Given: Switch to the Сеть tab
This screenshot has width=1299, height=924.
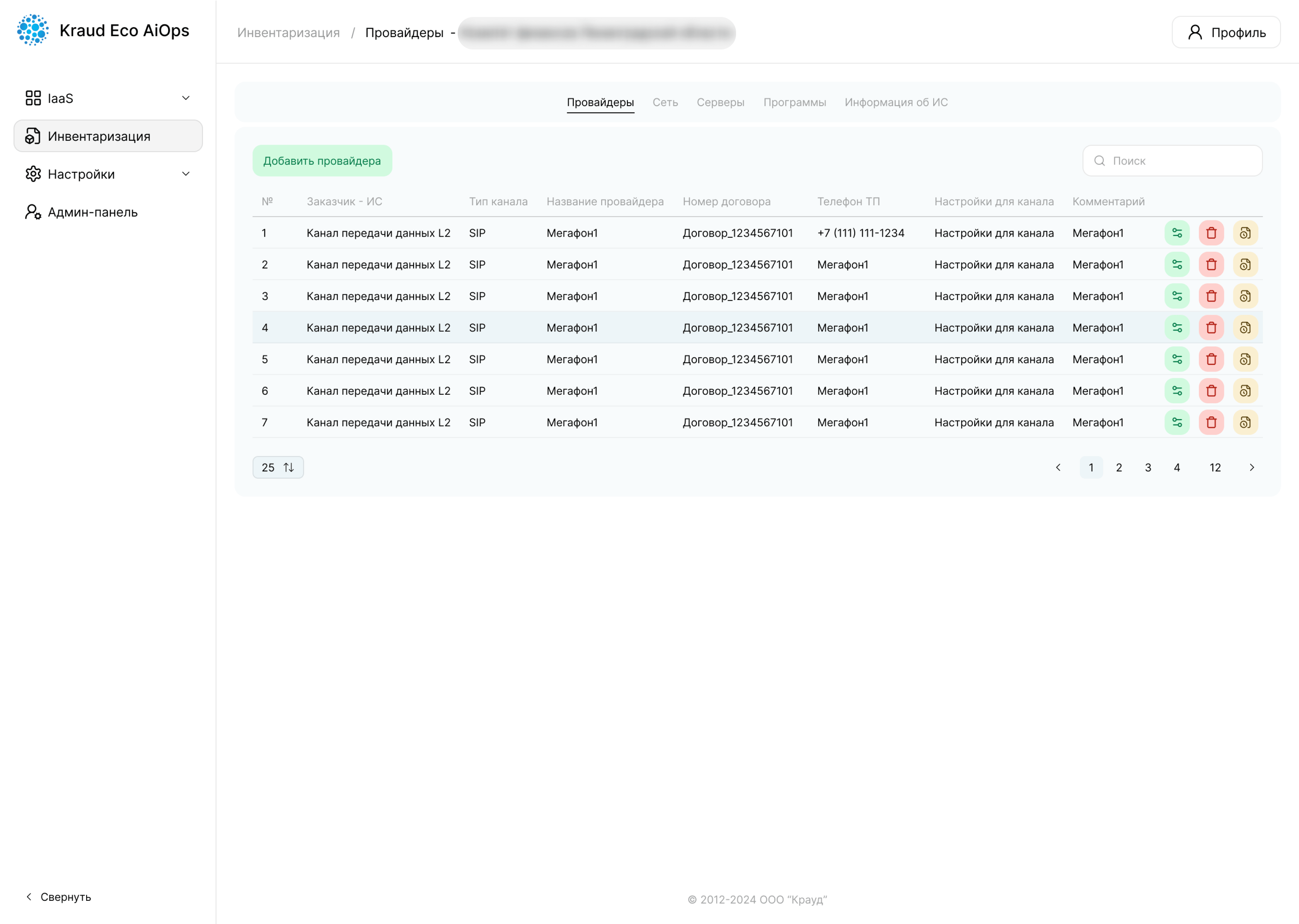Looking at the screenshot, I should click(665, 102).
